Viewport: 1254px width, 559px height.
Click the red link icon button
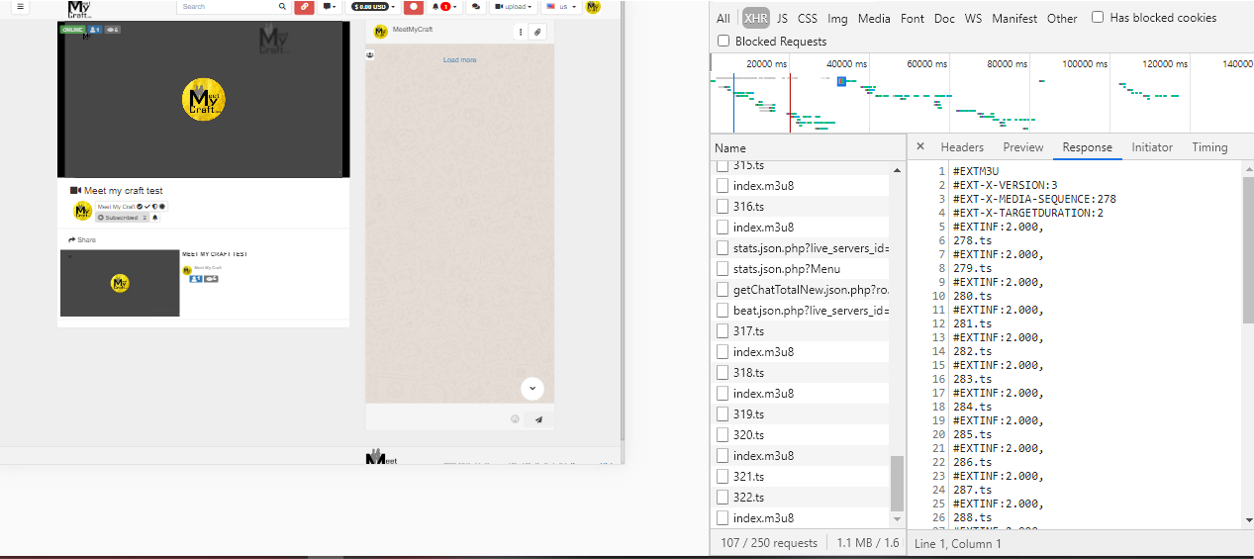[304, 6]
